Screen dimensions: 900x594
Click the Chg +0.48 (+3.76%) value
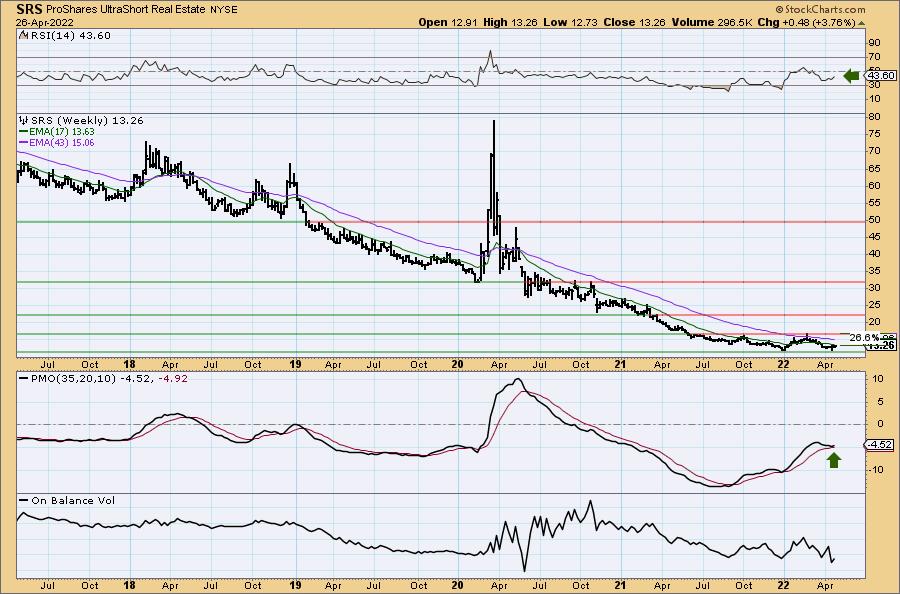806,22
